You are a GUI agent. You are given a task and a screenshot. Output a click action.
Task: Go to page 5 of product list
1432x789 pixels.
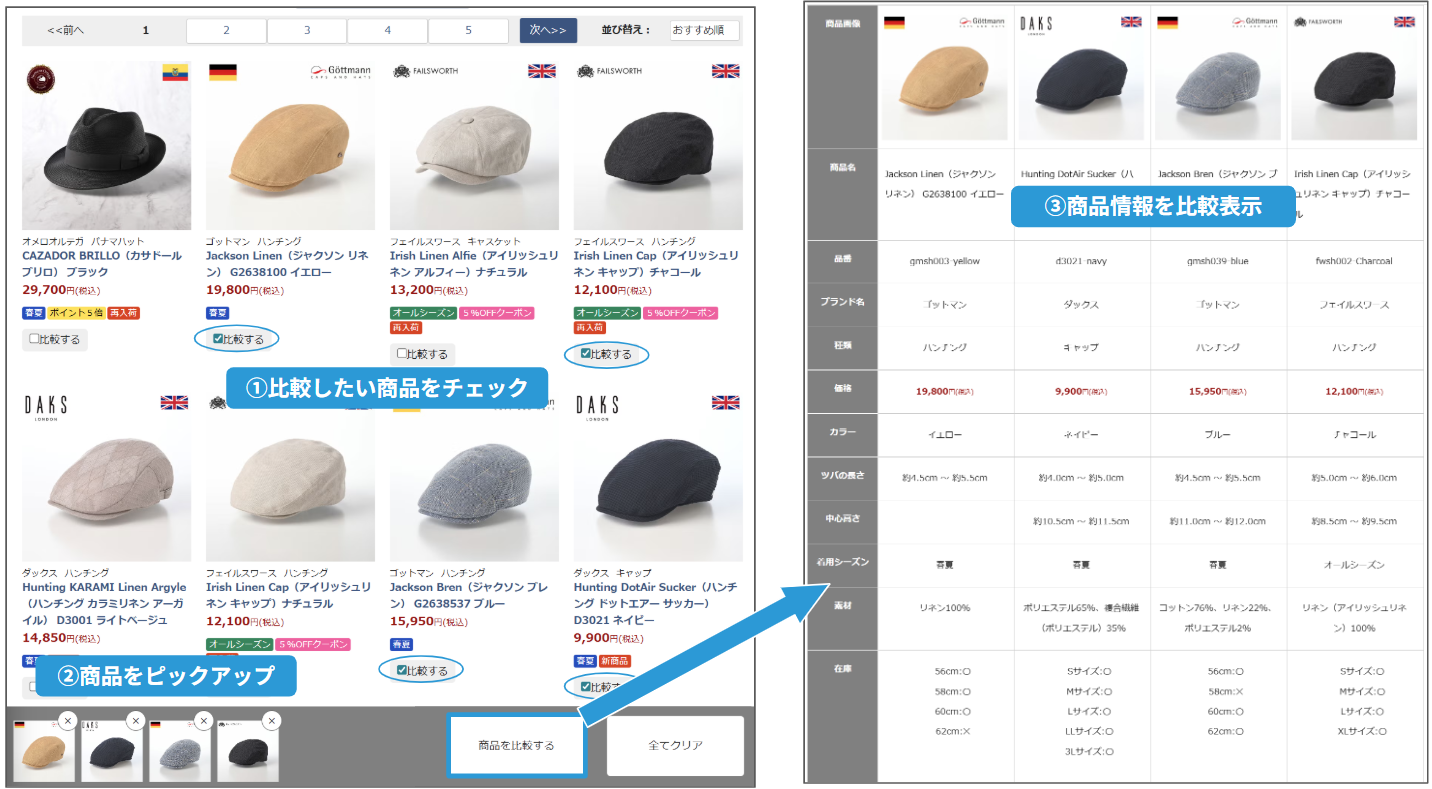pos(468,31)
